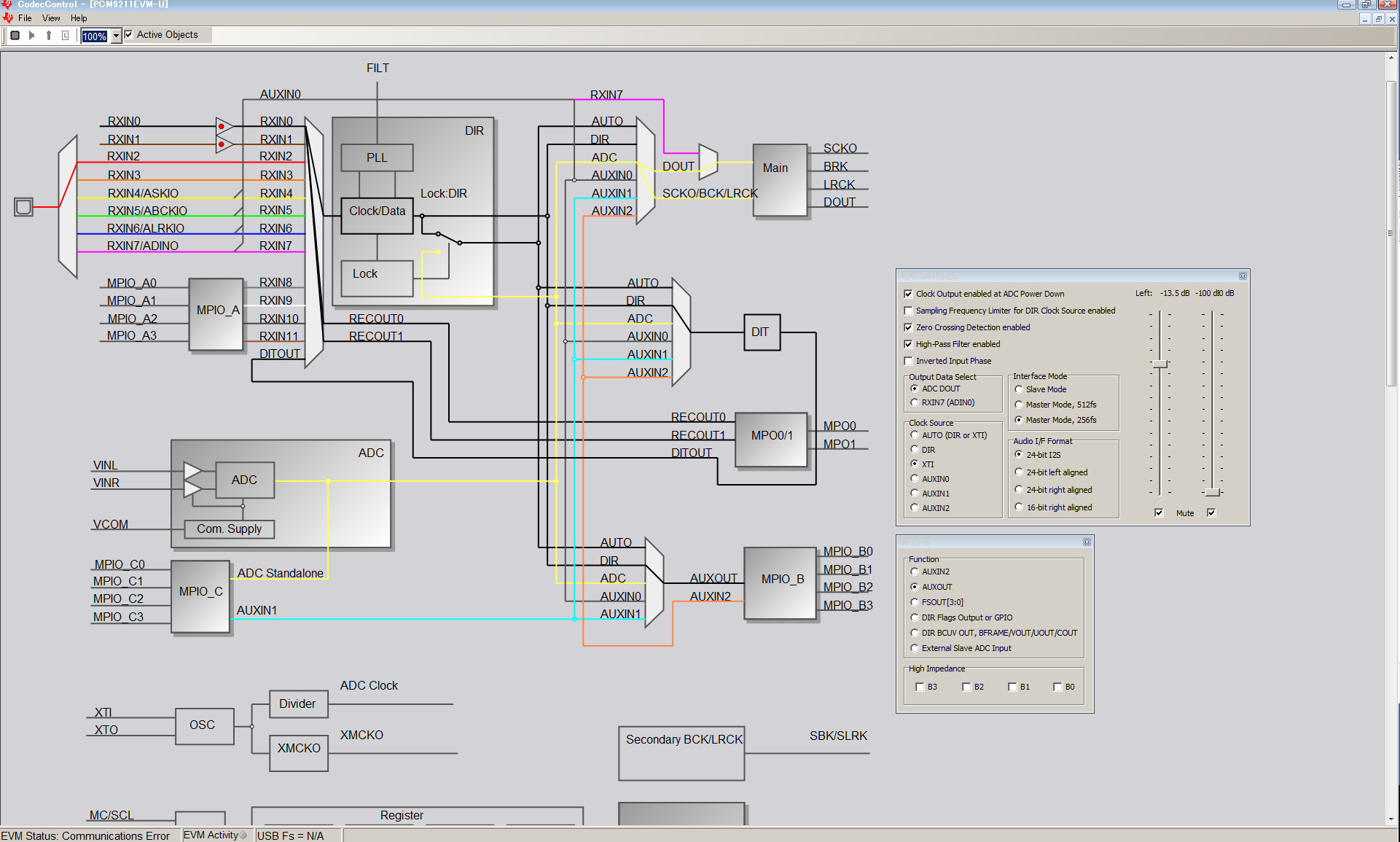Image resolution: width=1400 pixels, height=842 pixels.
Task: Click the TI logo beside the File menu
Action: coord(8,17)
